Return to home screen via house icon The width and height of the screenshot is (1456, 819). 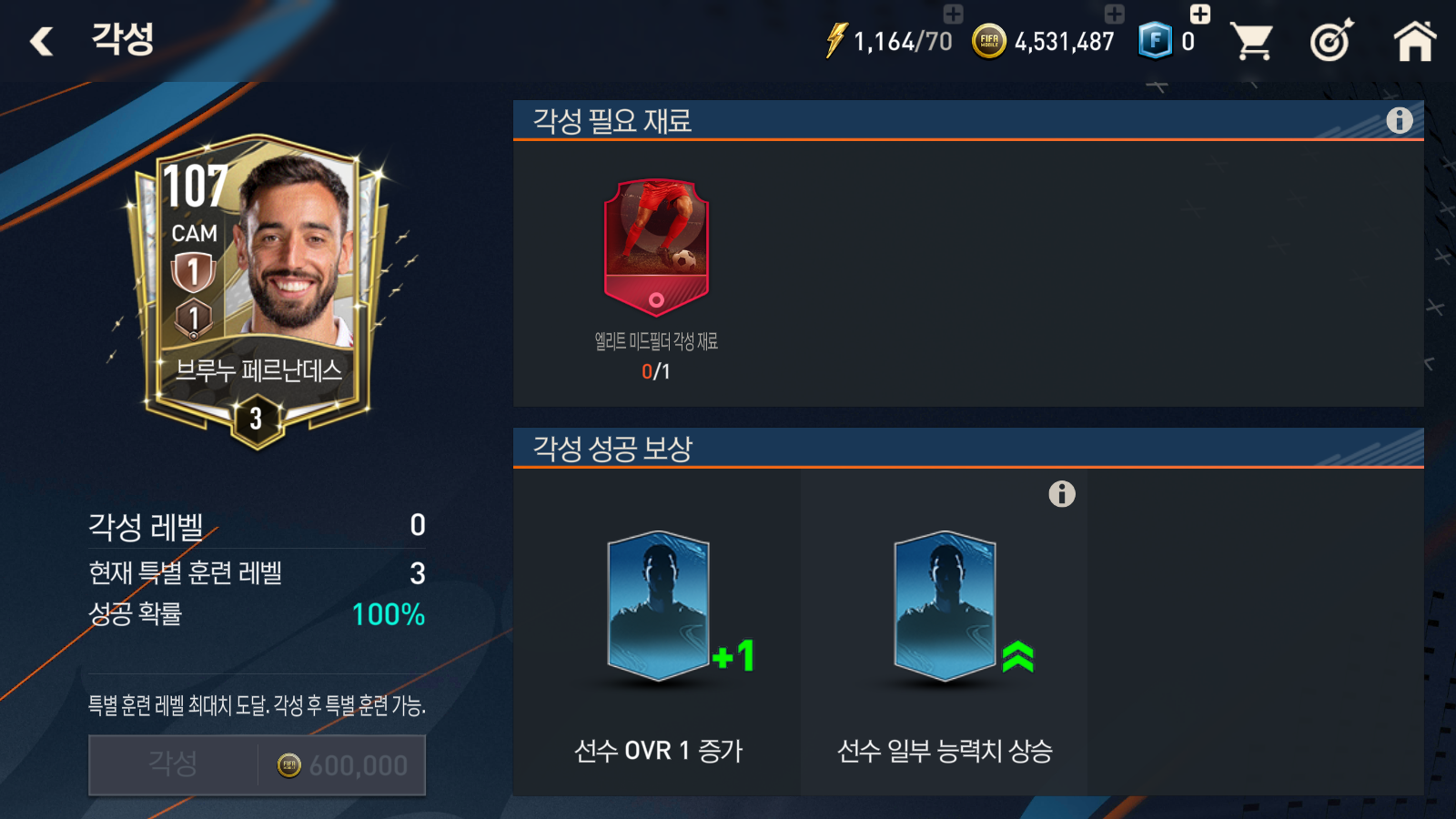tap(1415, 41)
